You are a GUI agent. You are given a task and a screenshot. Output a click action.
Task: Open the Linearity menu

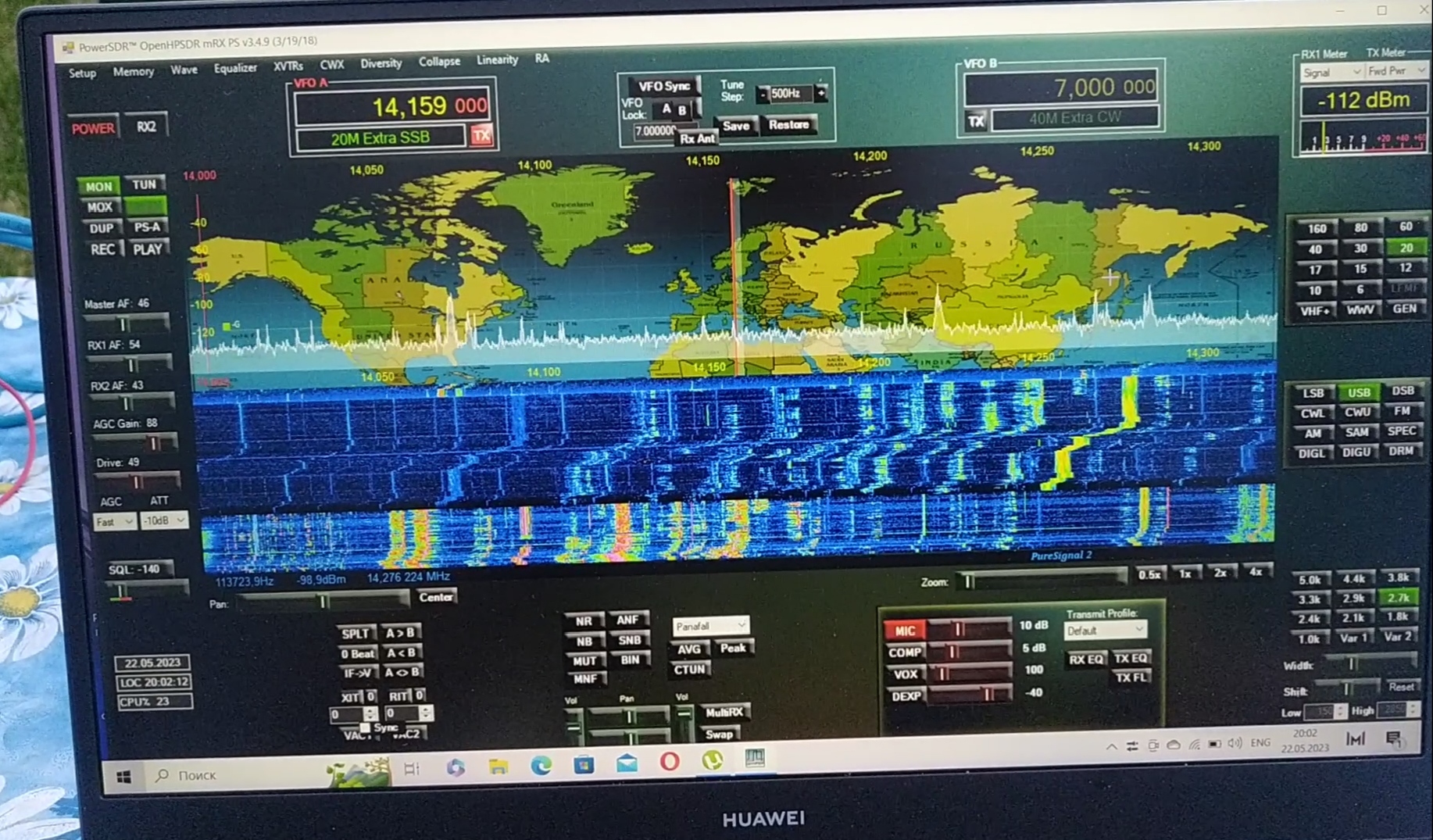point(497,60)
